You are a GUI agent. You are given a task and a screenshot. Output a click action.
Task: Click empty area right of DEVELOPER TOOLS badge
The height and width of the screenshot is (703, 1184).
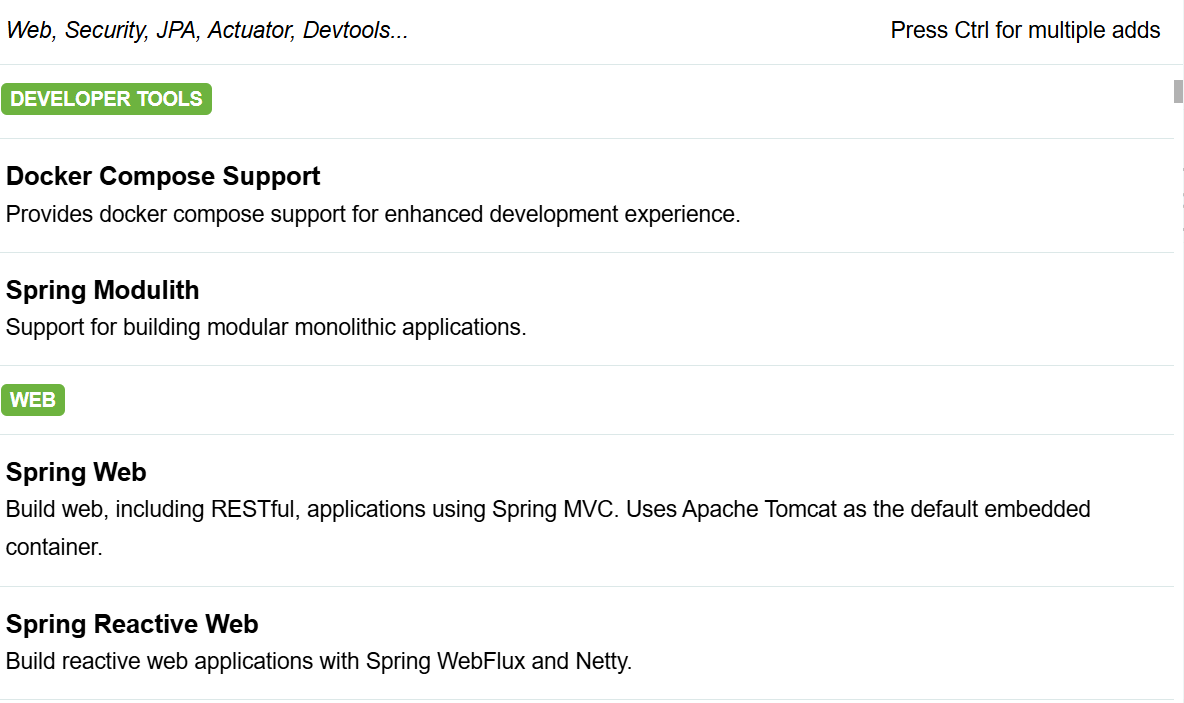click(x=680, y=99)
